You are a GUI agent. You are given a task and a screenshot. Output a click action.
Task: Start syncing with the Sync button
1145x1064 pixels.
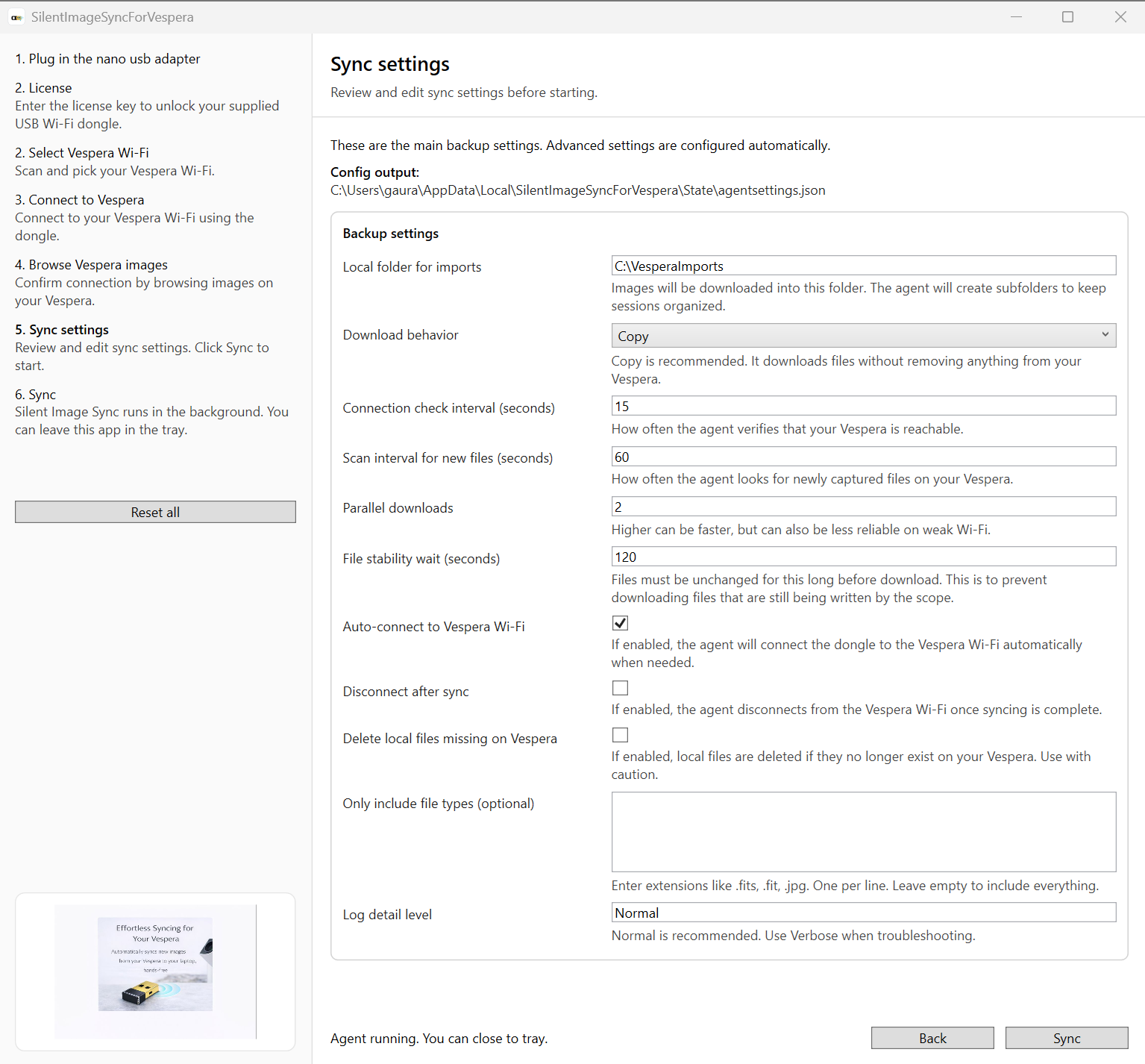(x=1067, y=1038)
